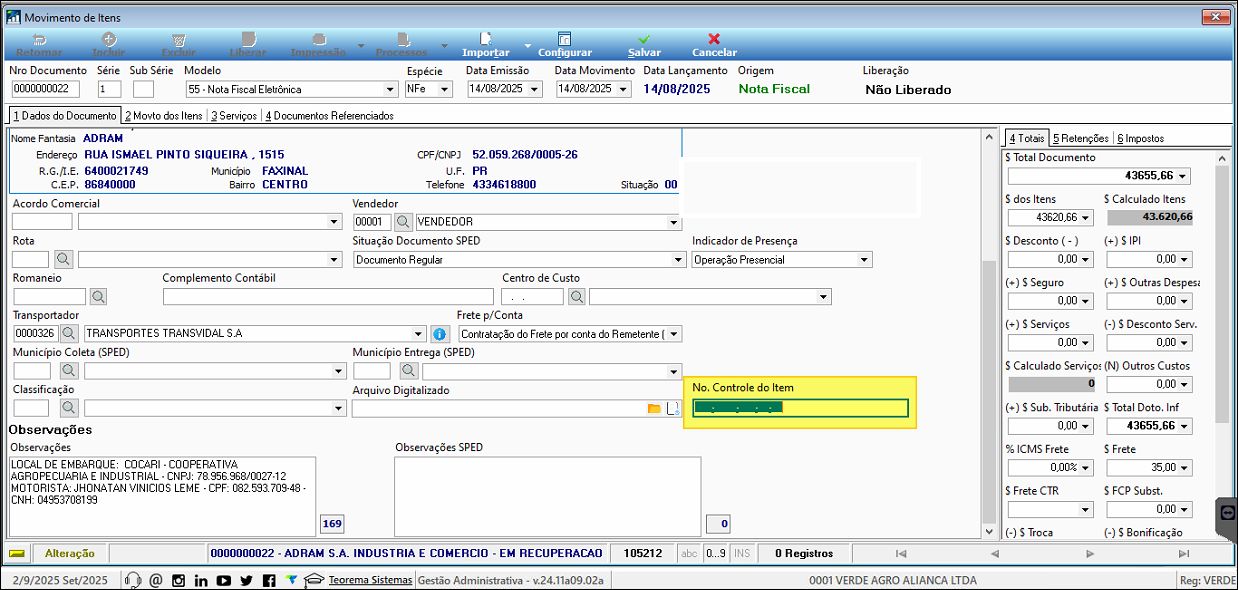
Task: Switch to the Movto dos Itens tab
Action: point(163,116)
